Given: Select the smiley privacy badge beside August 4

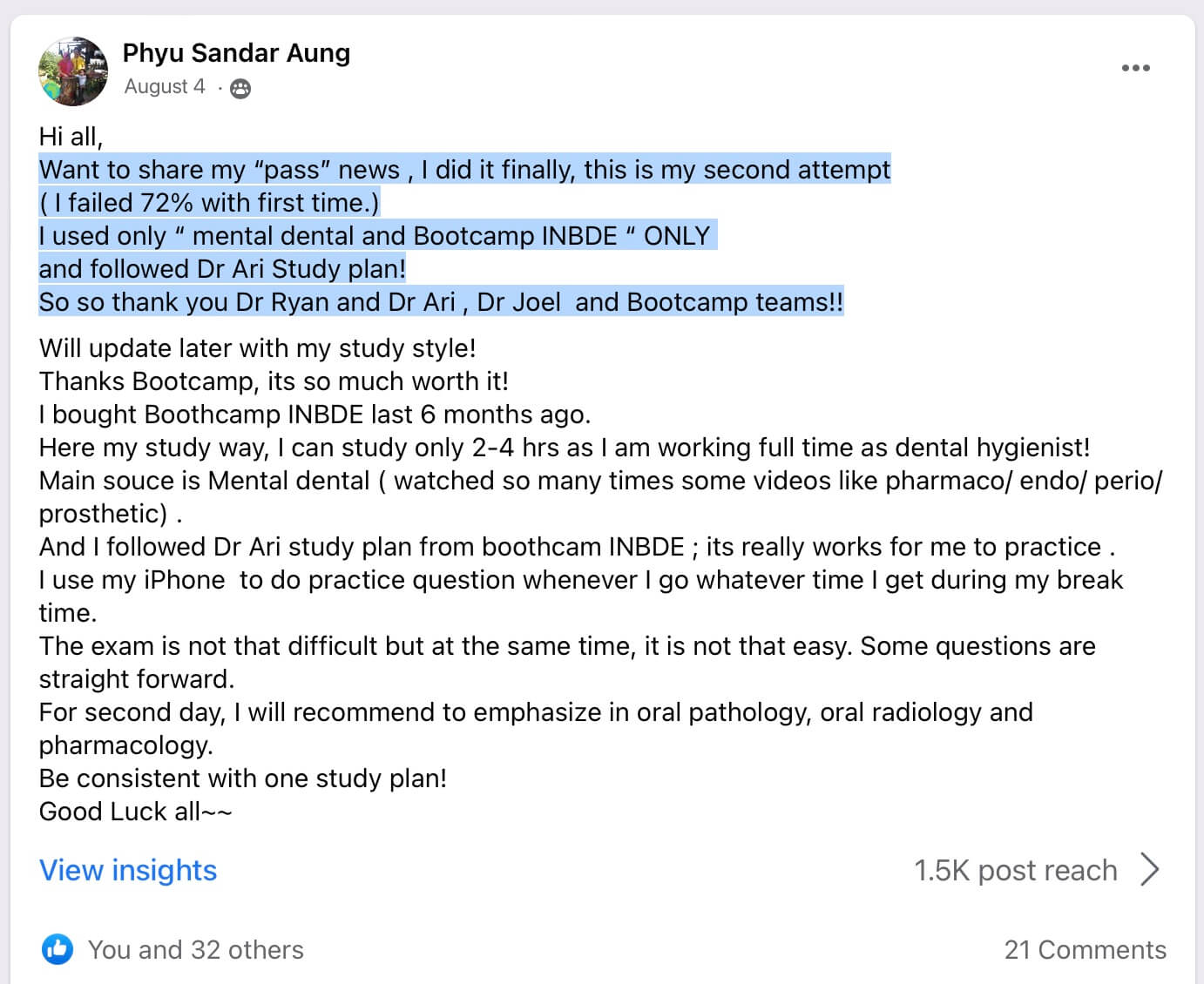Looking at the screenshot, I should click(240, 87).
